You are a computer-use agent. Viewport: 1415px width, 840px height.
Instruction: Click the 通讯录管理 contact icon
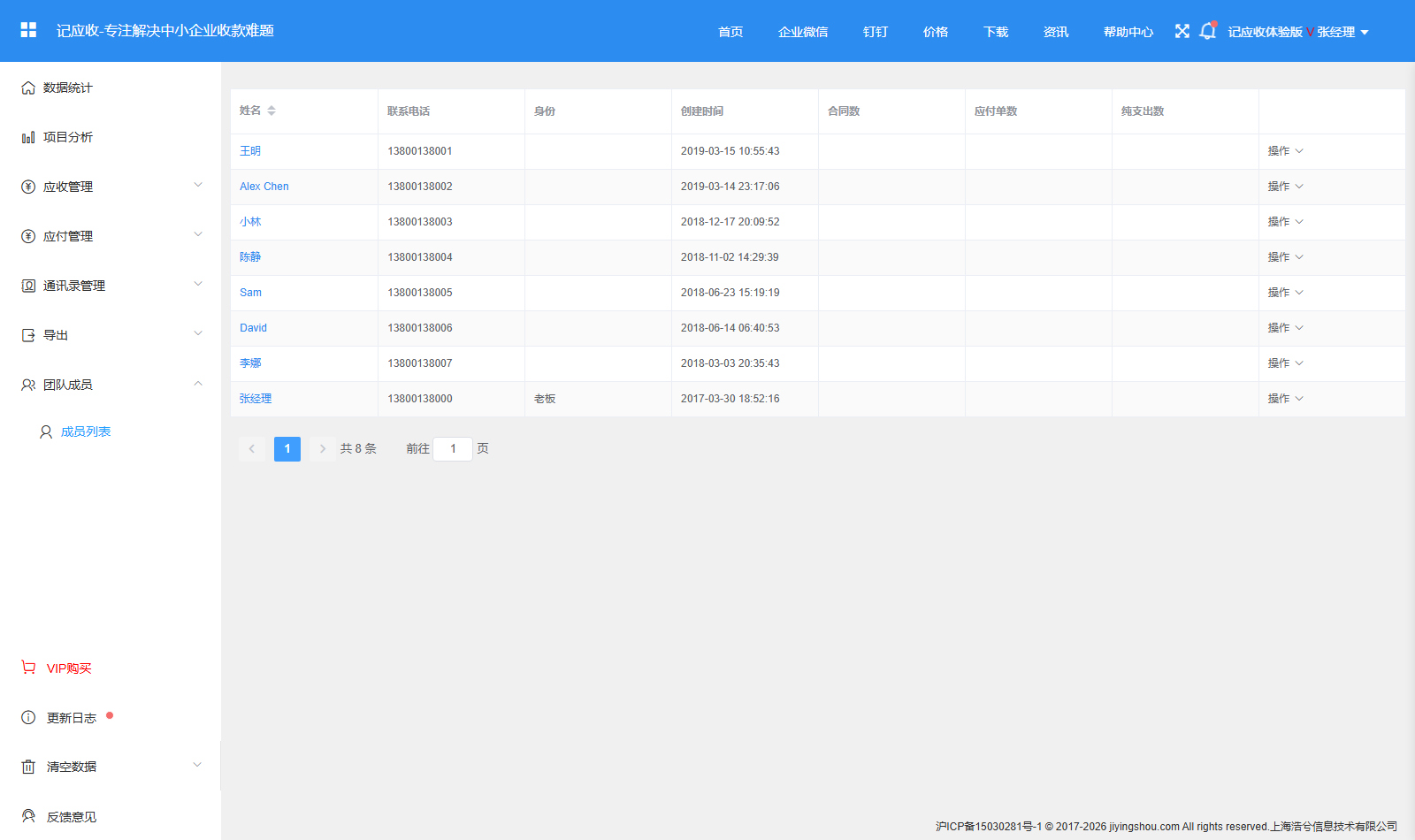[28, 286]
